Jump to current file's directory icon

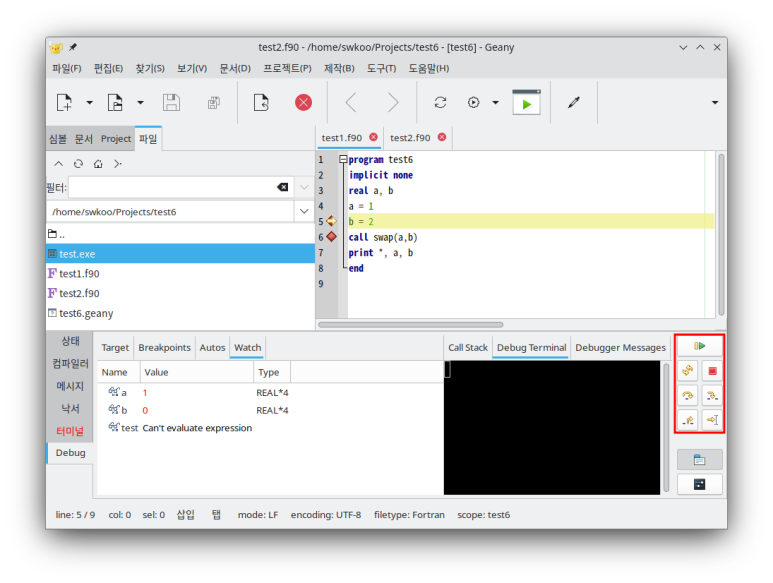click(118, 164)
